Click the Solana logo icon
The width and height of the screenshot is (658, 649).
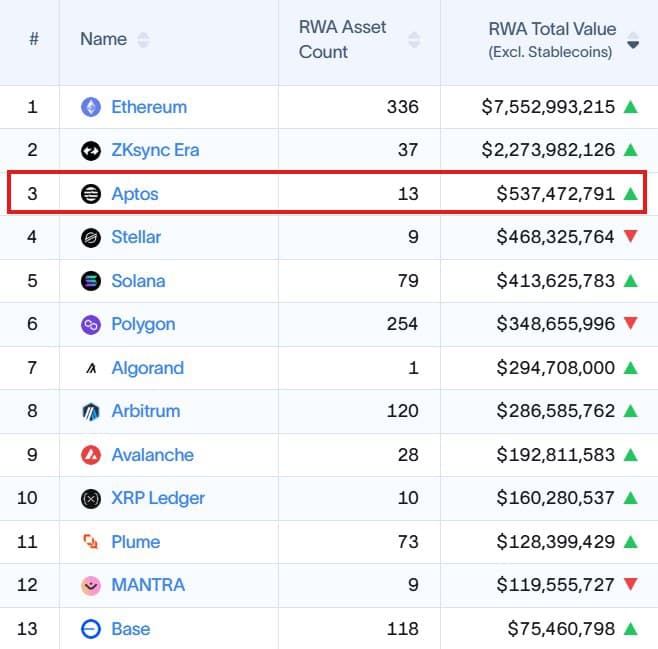[x=91, y=281]
